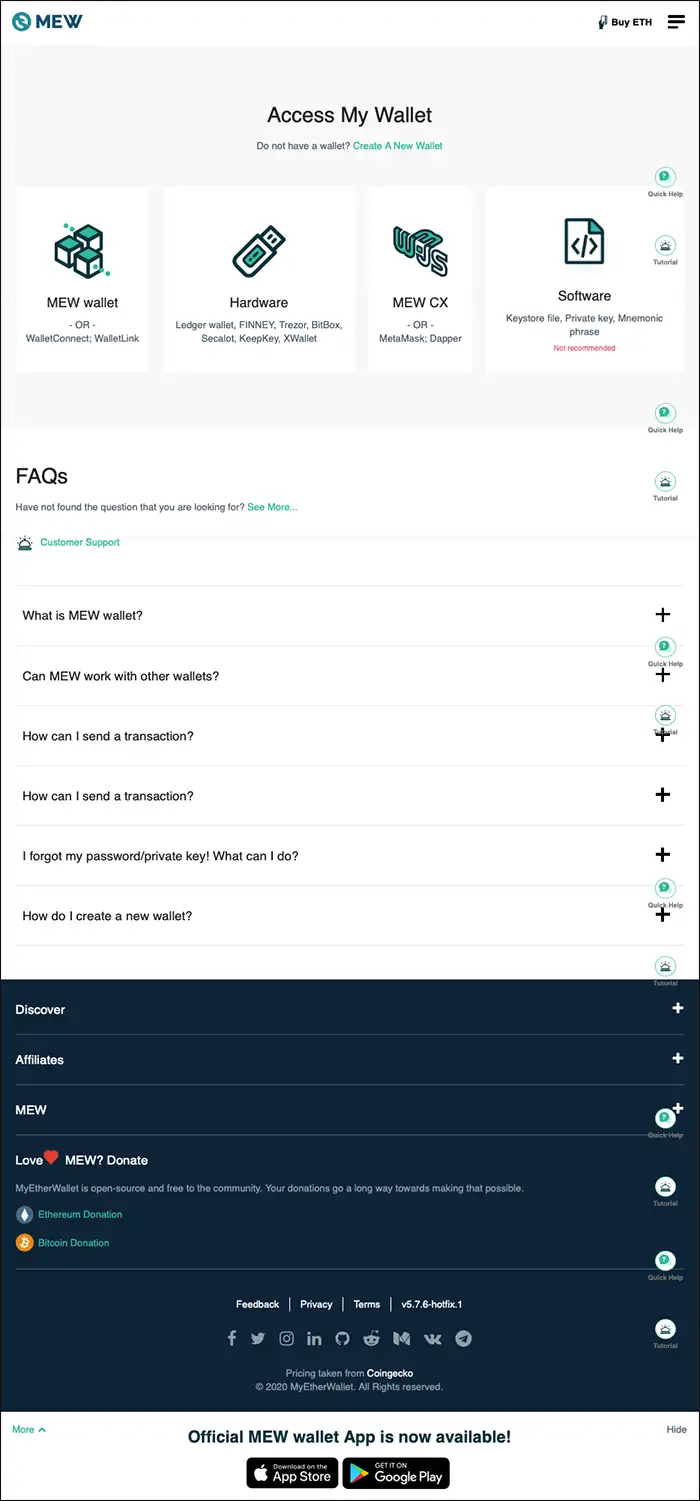The width and height of the screenshot is (700, 1501).
Task: Open the Reddit social icon in the footer
Action: (371, 1338)
